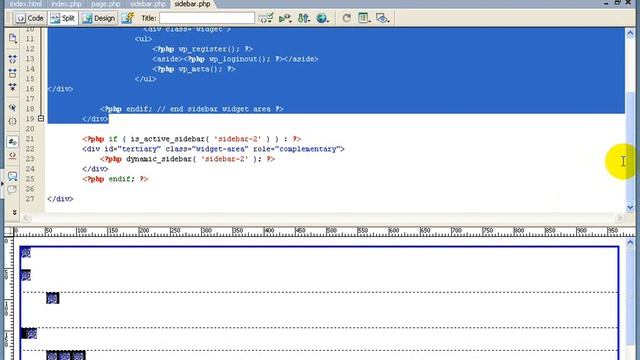
Task: Refresh Design view icon
Action: coord(347,18)
